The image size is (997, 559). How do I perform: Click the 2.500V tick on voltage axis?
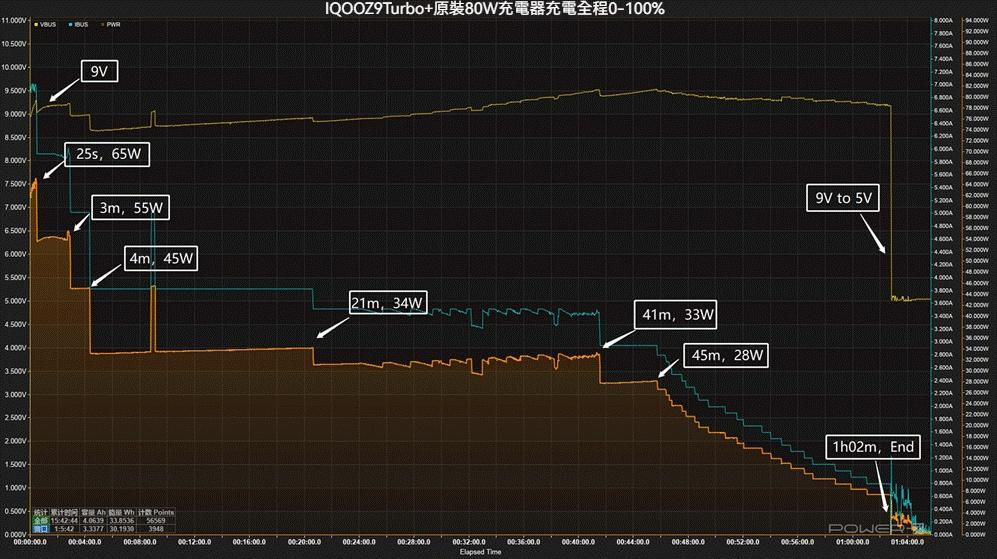point(15,418)
